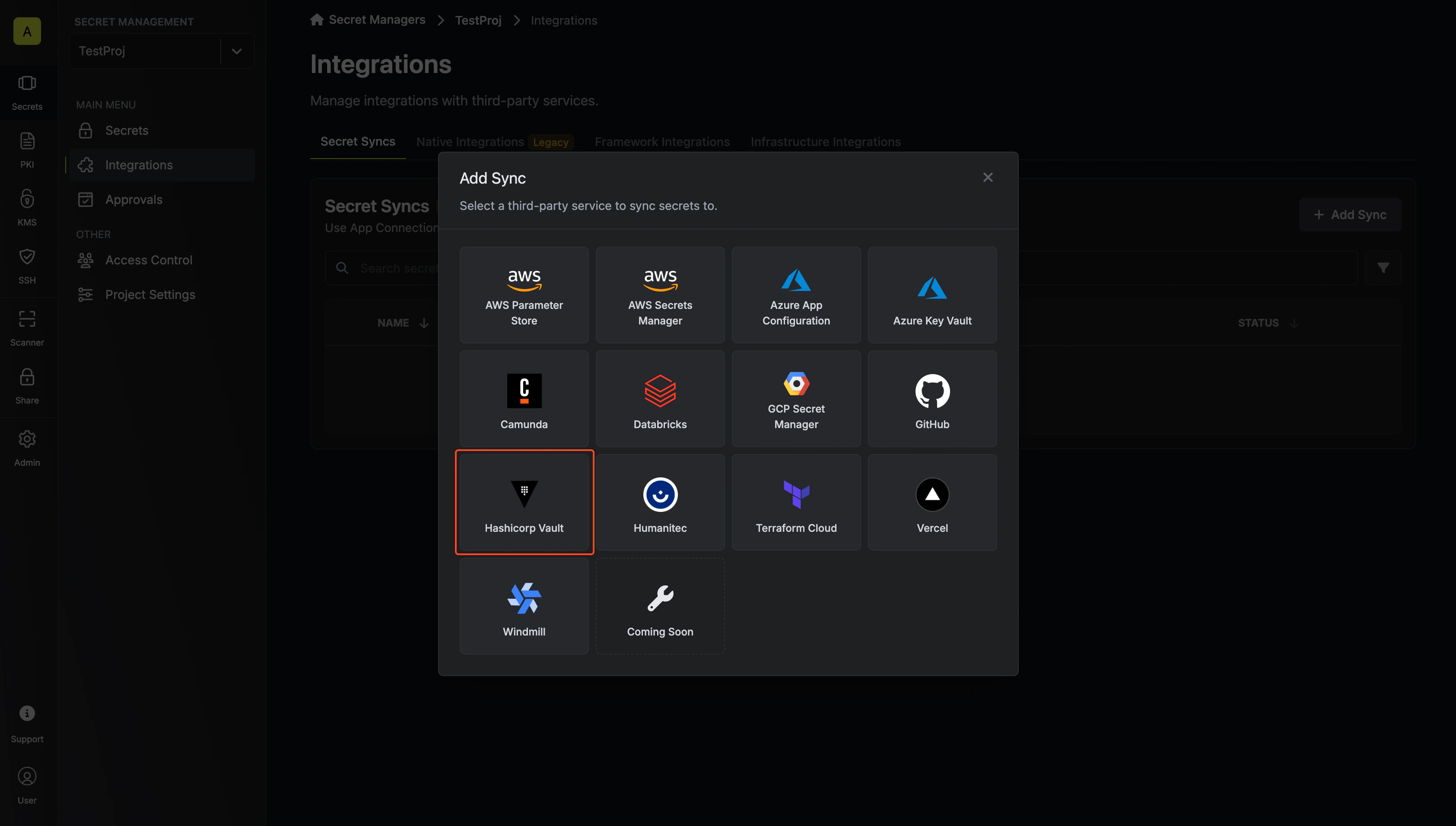Open the filter funnel button
This screenshot has width=1456, height=826.
[x=1383, y=268]
